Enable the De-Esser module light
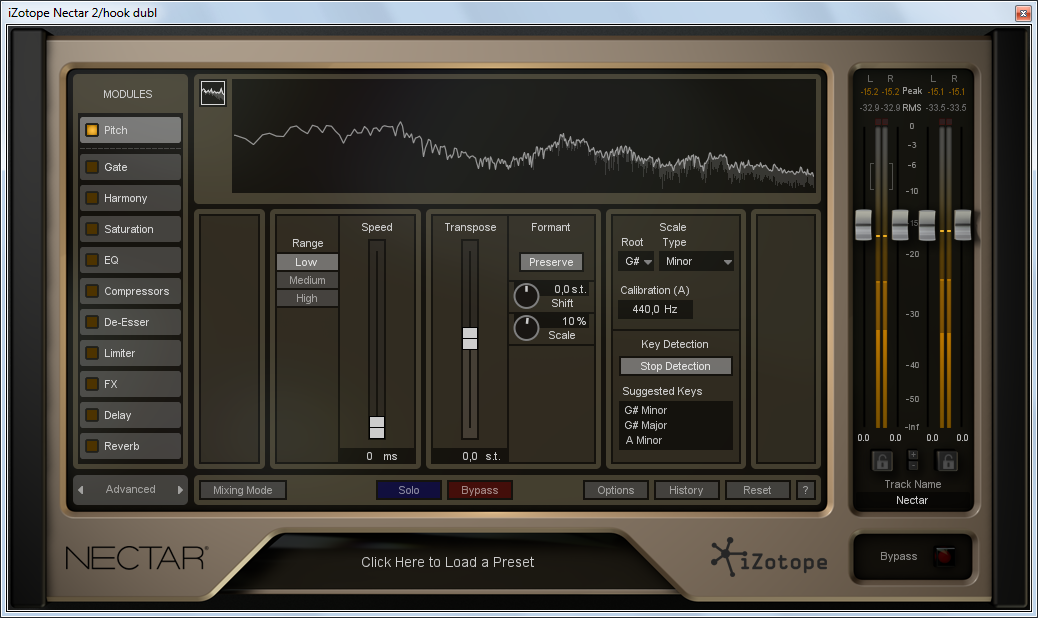 click(x=92, y=322)
